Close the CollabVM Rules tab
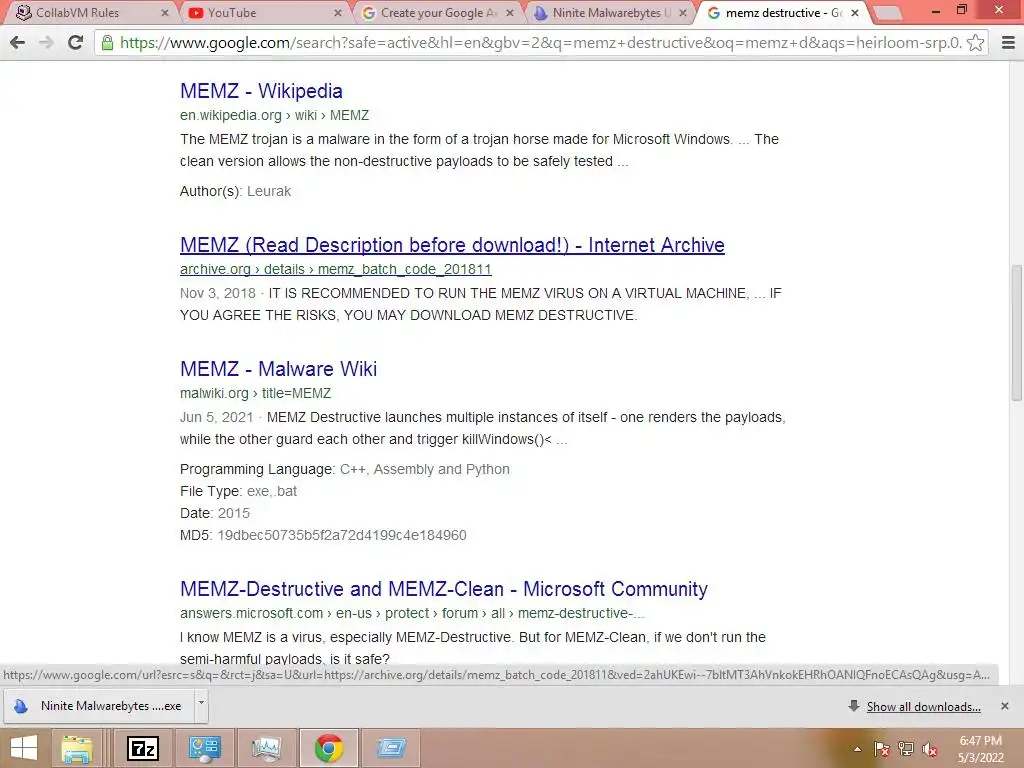Image resolution: width=1024 pixels, height=768 pixels. tap(165, 12)
